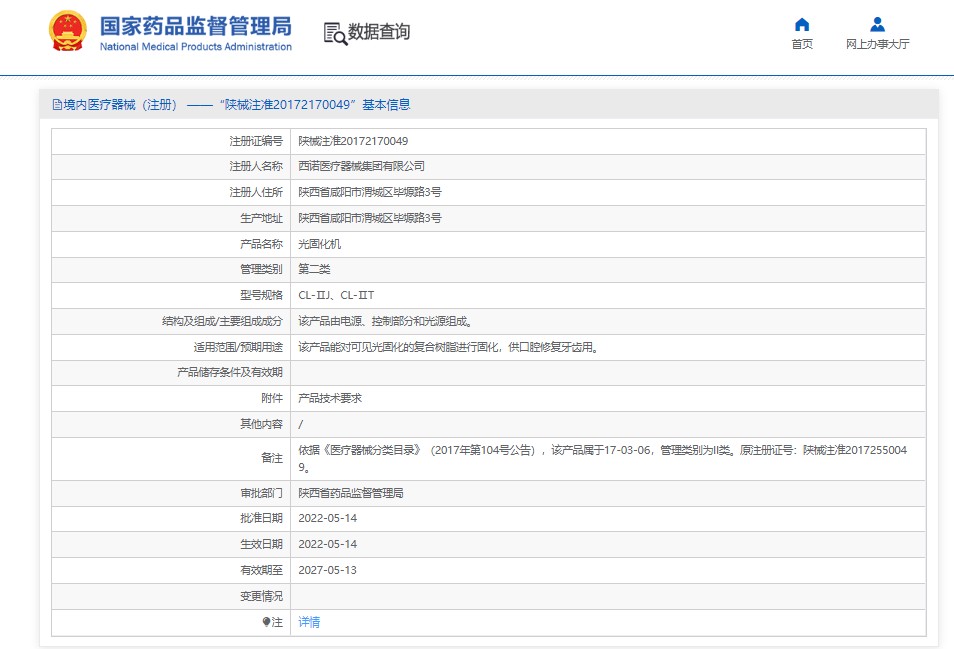This screenshot has width=954, height=649.
Task: Select product name 光固化机
Action: point(319,244)
